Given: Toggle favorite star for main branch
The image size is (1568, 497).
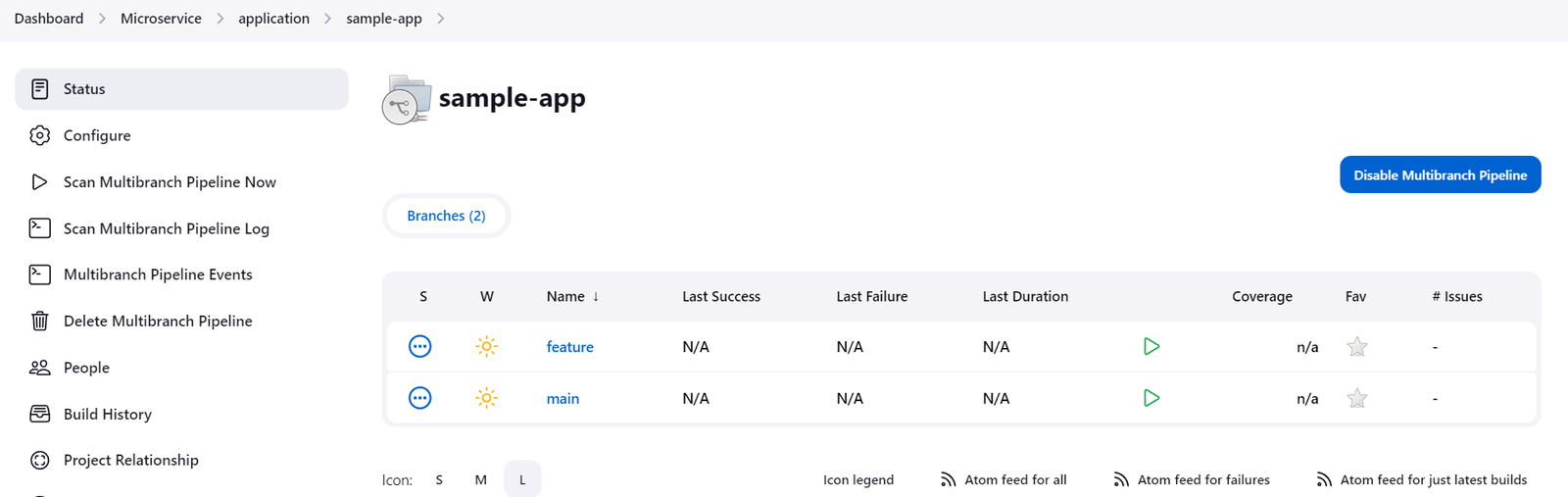Looking at the screenshot, I should pyautogui.click(x=1356, y=398).
